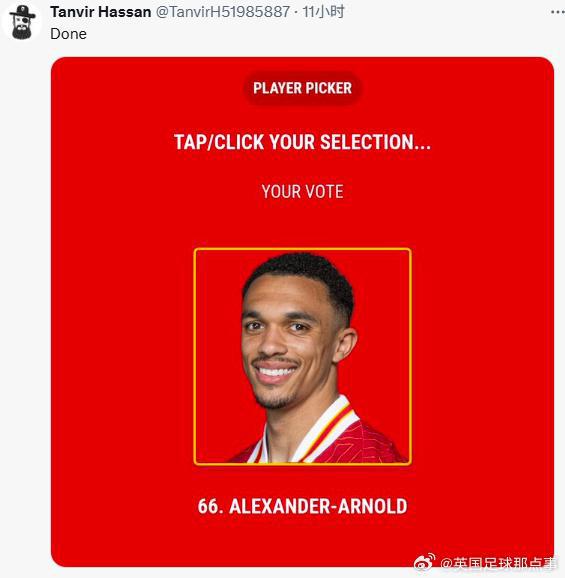Click the tweet text "Done"
This screenshot has height=578, width=565.
coord(69,34)
